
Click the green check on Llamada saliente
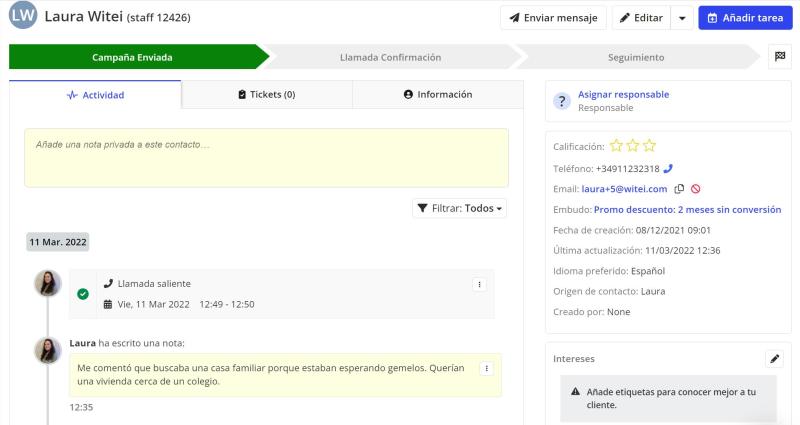click(83, 294)
